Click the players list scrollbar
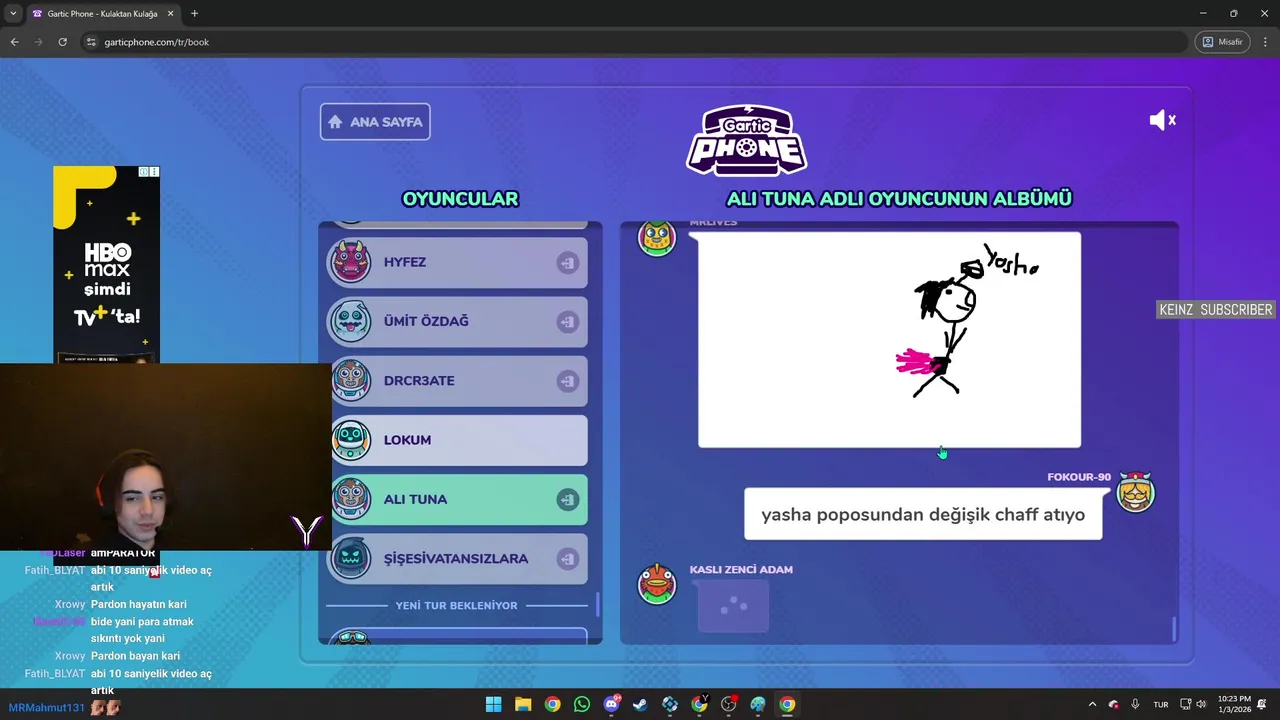This screenshot has width=1280, height=720. pos(599,605)
